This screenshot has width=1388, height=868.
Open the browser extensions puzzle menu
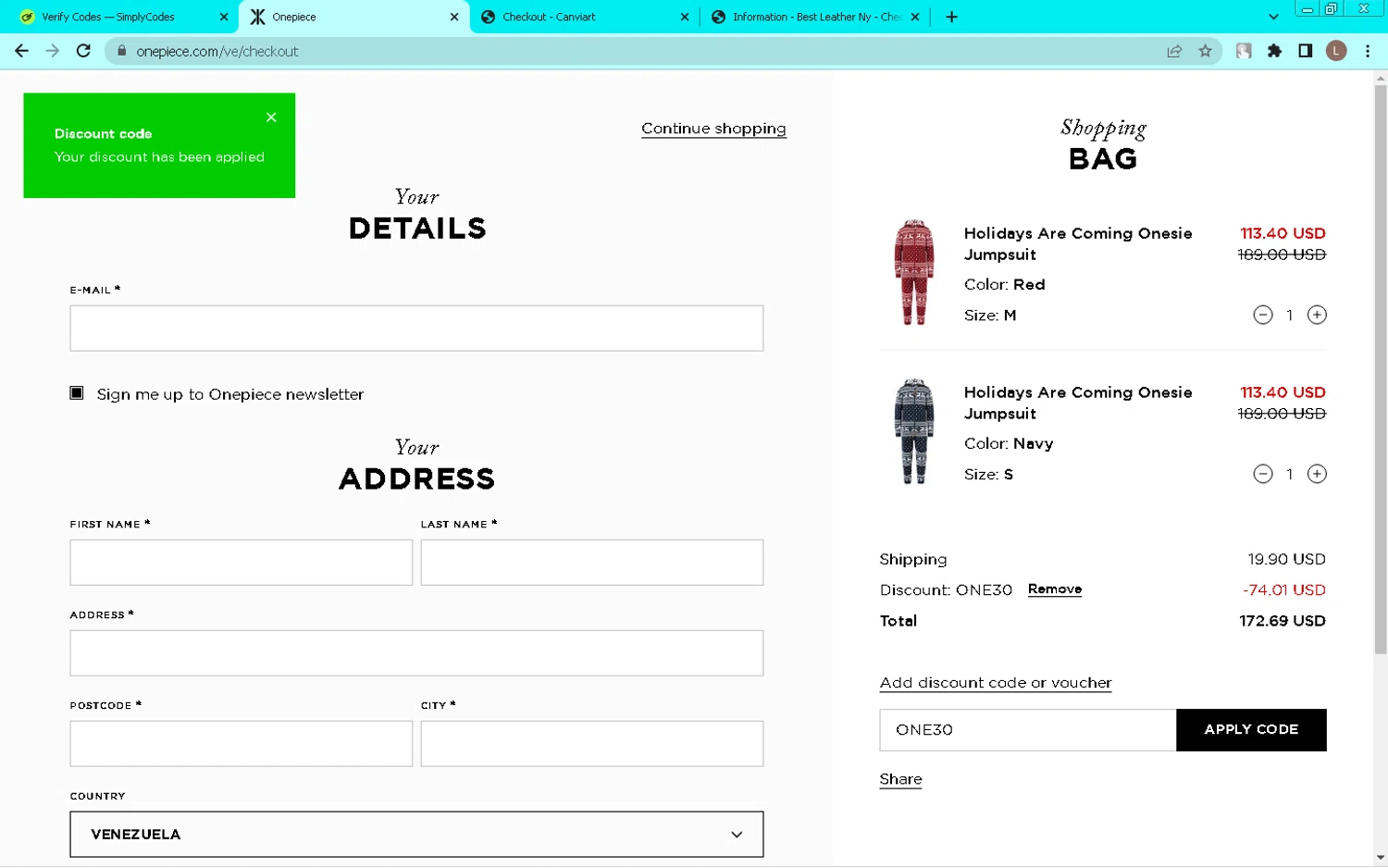(x=1274, y=51)
